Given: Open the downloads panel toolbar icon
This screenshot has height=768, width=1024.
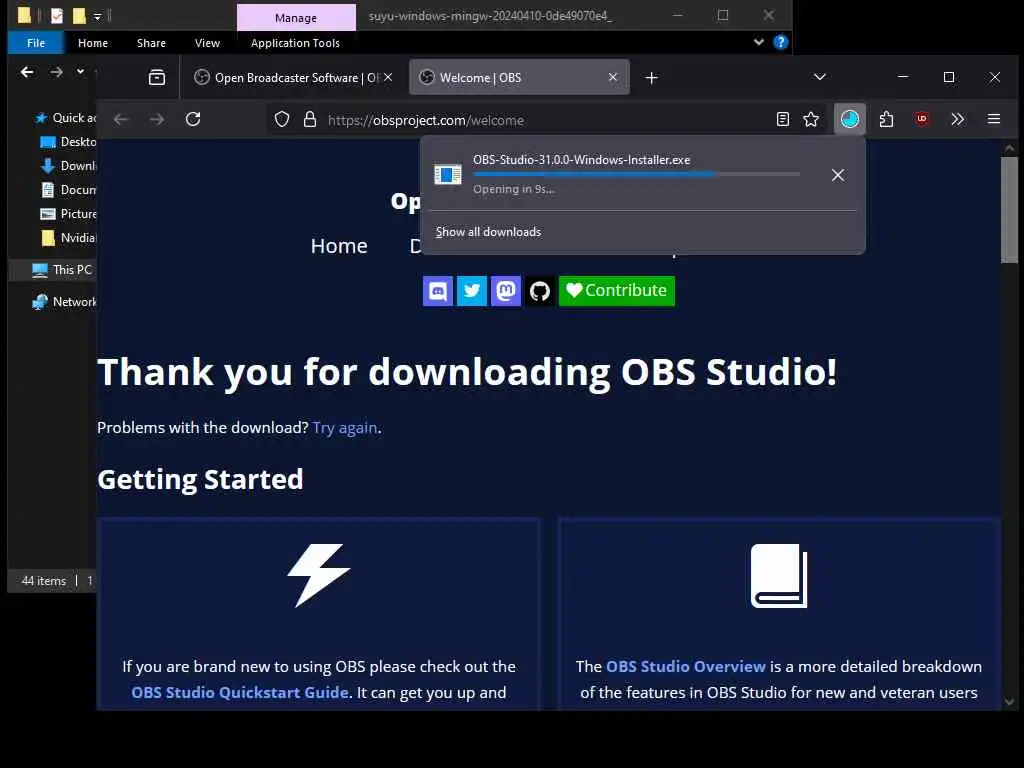Looking at the screenshot, I should [x=850, y=119].
